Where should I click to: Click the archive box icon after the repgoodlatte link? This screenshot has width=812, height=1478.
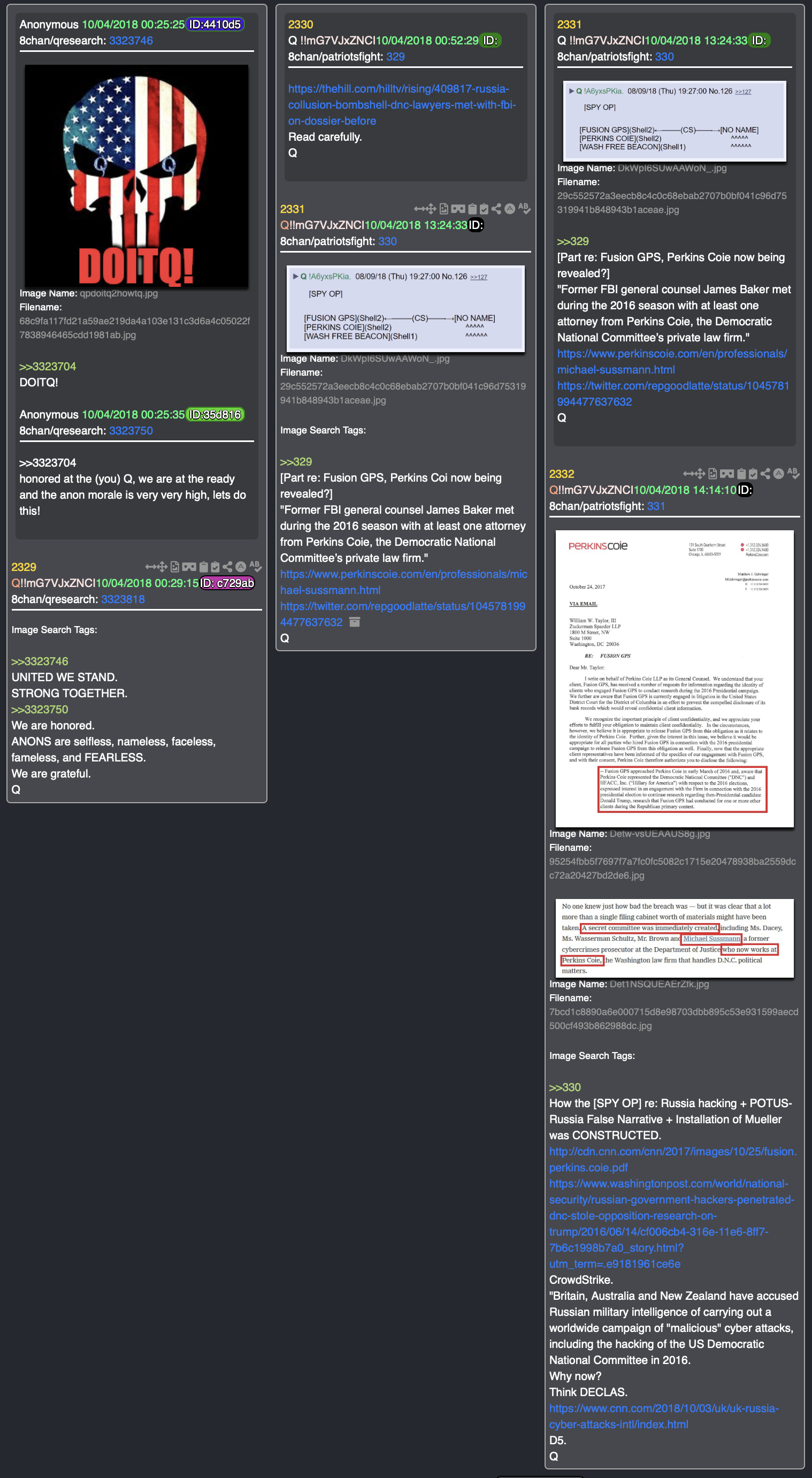tap(355, 622)
